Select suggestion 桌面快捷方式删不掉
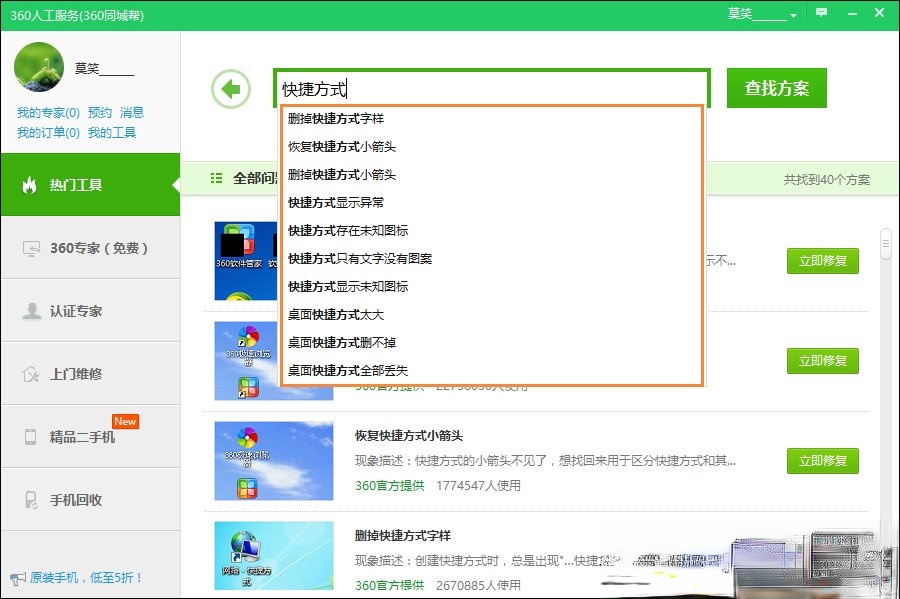The image size is (900, 599). pos(491,343)
